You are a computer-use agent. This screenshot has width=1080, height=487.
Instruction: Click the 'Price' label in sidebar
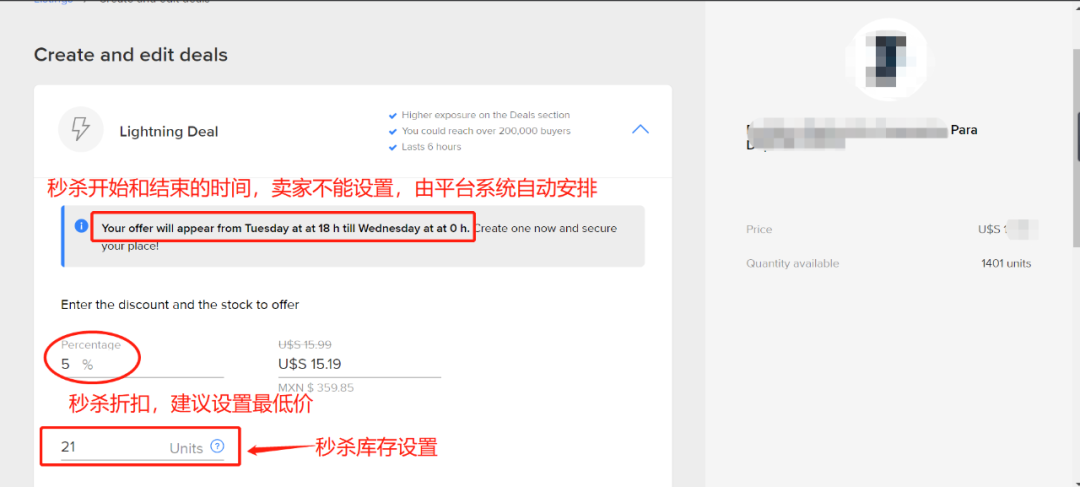[759, 229]
